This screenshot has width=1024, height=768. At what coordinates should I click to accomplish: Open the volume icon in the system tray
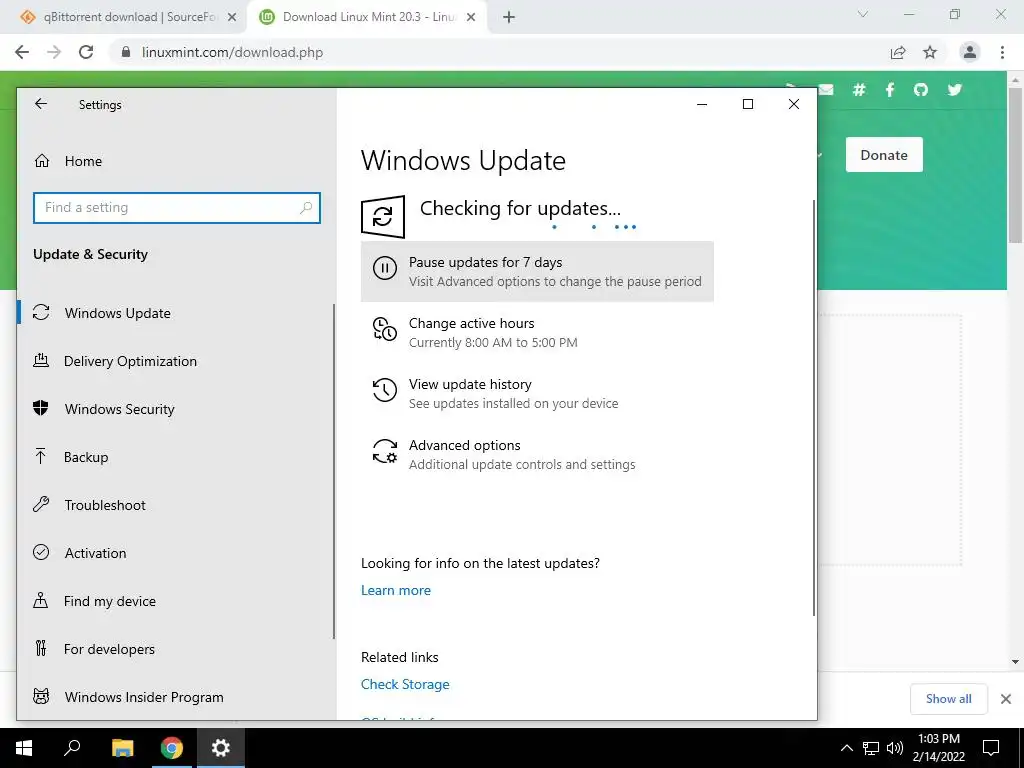[895, 748]
